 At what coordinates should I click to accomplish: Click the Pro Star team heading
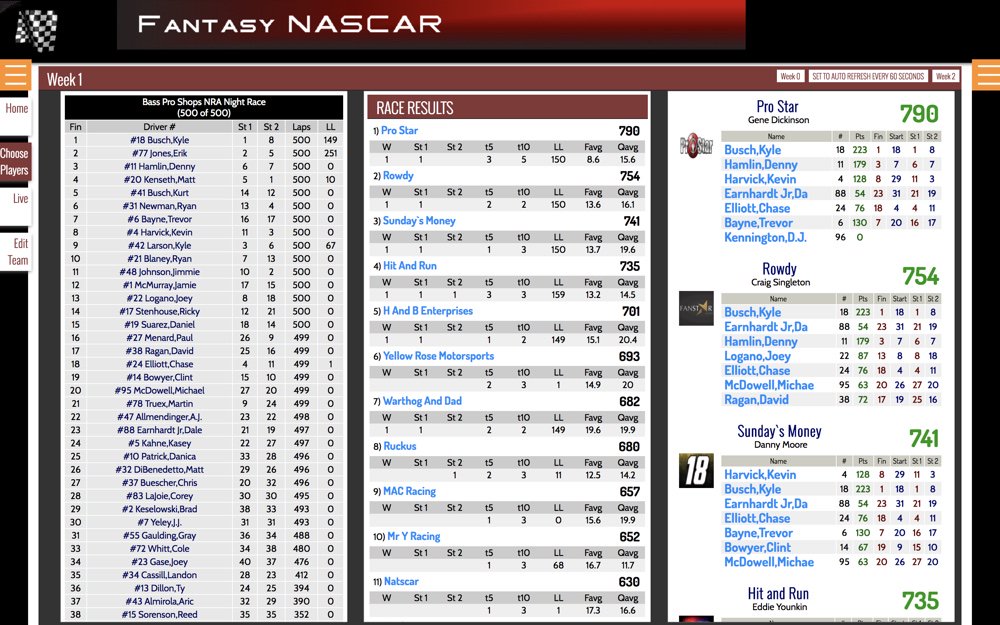[777, 107]
